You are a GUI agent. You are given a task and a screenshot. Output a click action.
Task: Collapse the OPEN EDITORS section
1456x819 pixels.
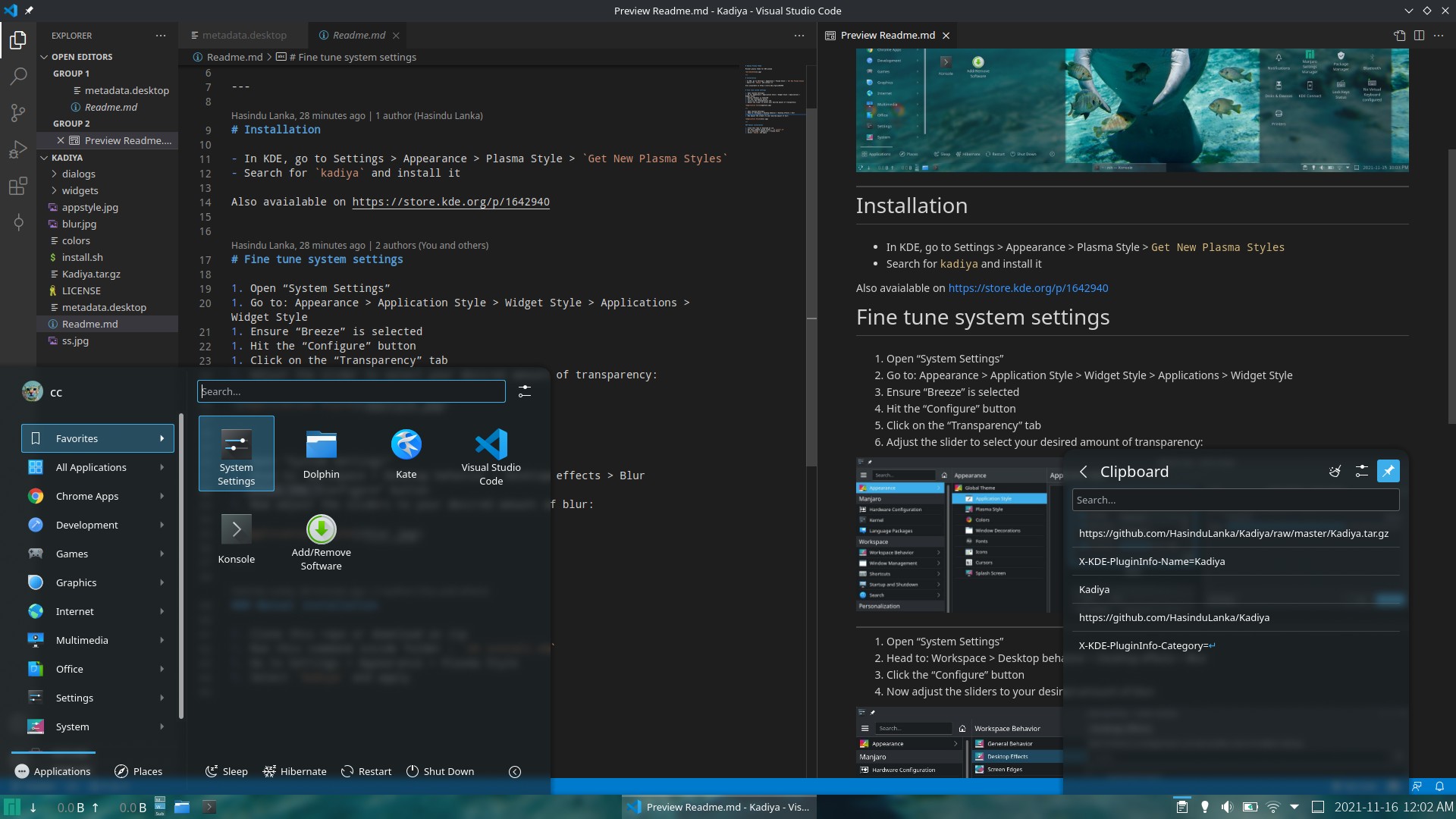[x=108, y=57]
